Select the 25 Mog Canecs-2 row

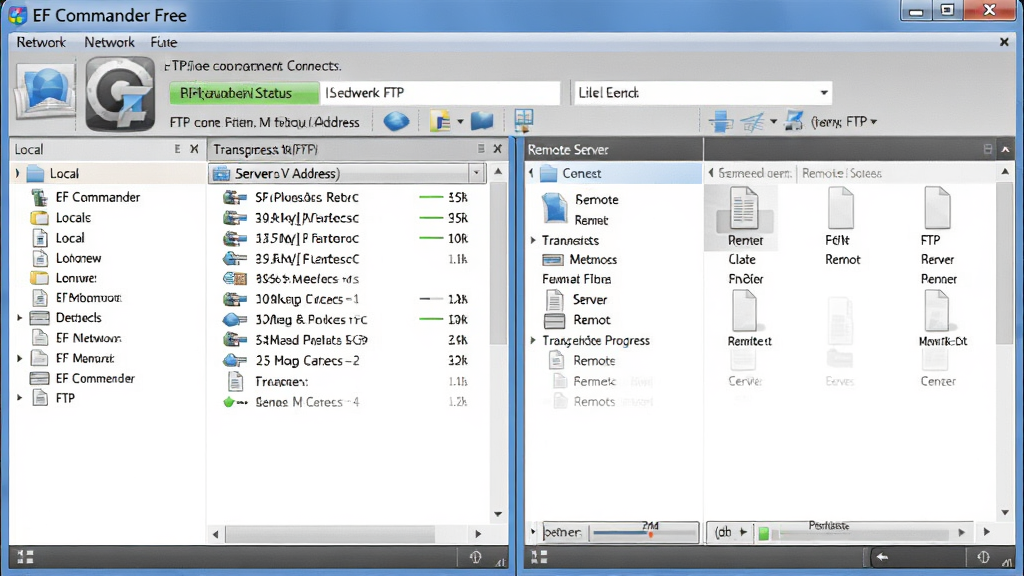pos(346,360)
